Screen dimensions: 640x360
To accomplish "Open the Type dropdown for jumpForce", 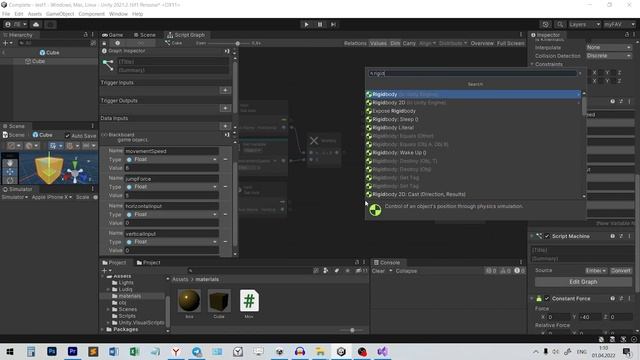I will (x=171, y=187).
